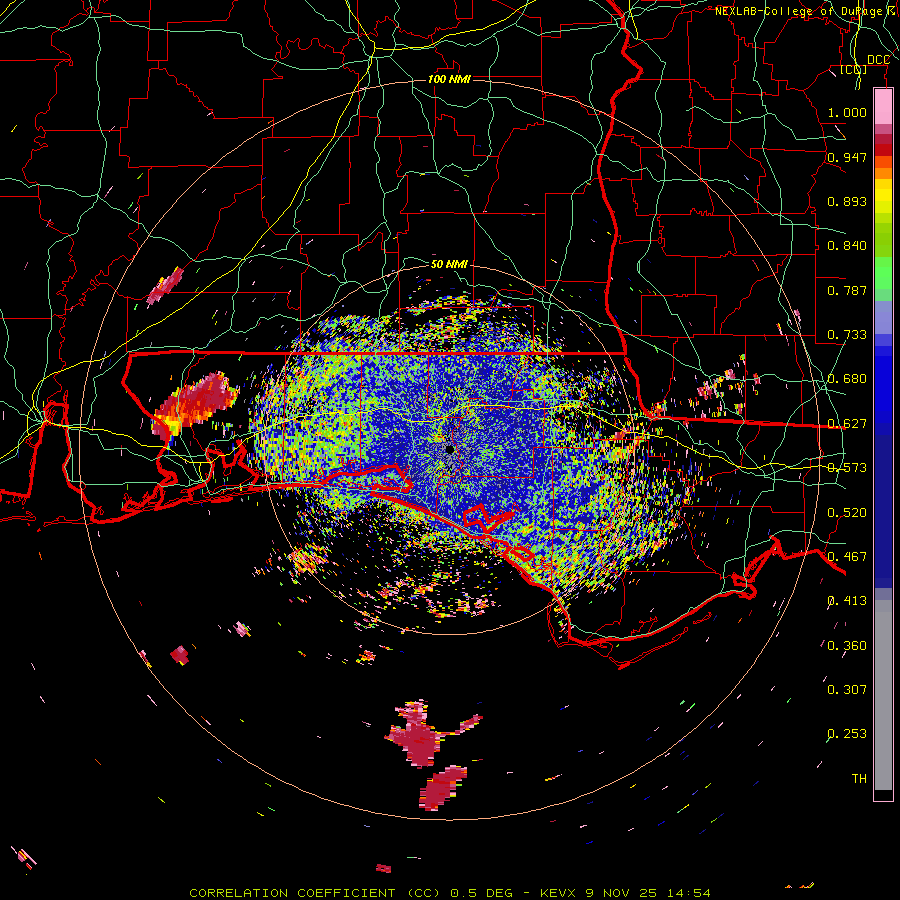This screenshot has width=900, height=900.
Task: Click the 0.787 scale value
Action: (x=847, y=290)
